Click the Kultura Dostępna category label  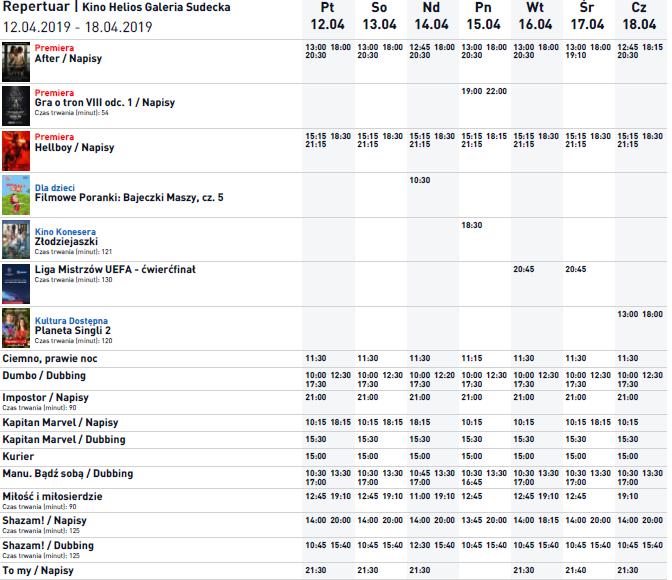pyautogui.click(x=71, y=321)
